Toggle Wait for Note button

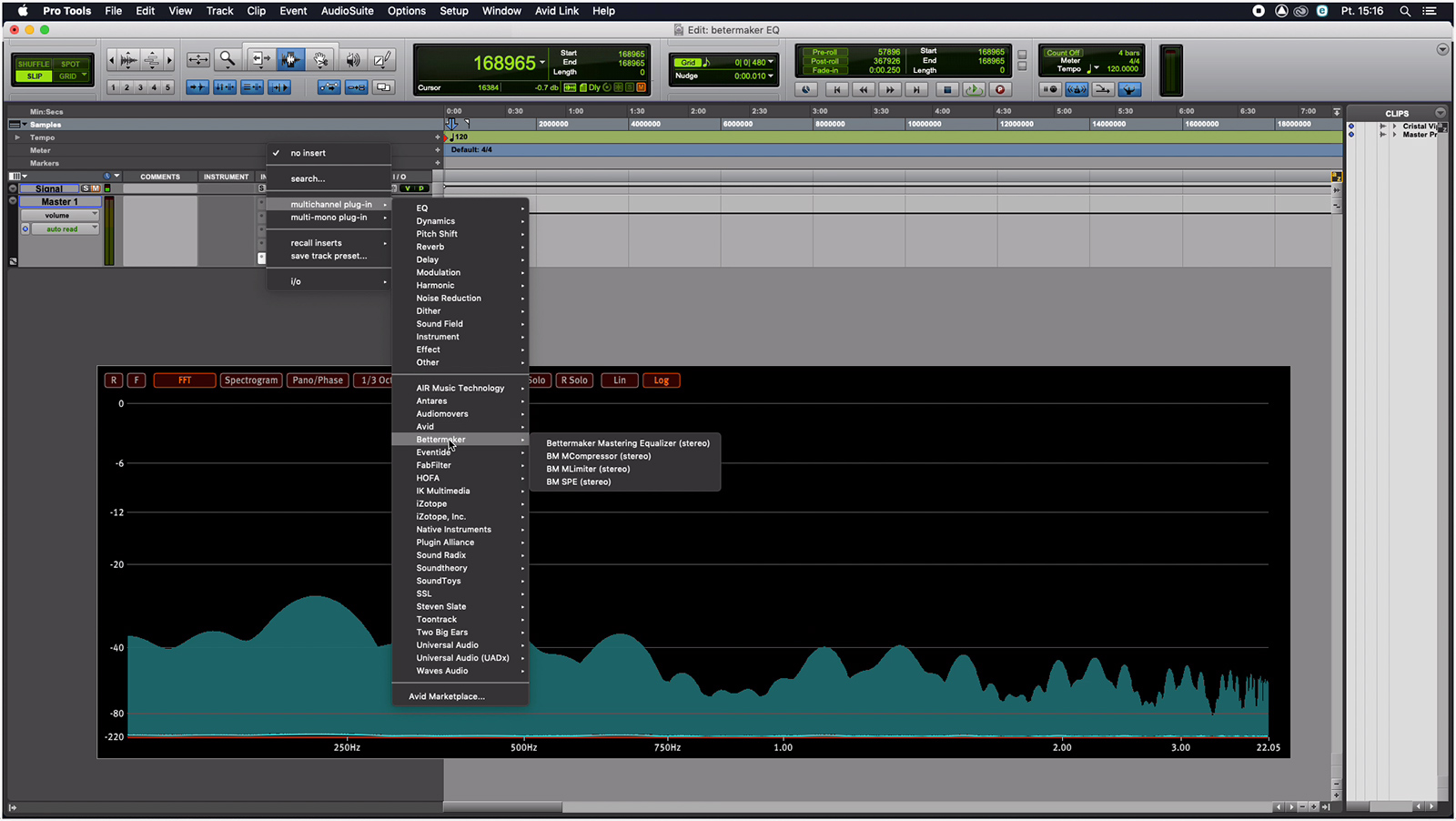tap(1050, 89)
